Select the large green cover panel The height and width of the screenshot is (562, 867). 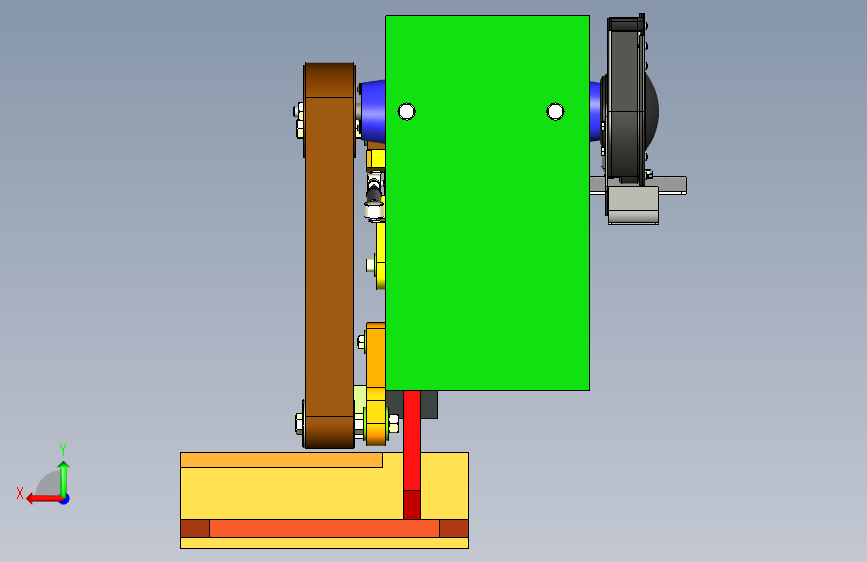pos(487,203)
